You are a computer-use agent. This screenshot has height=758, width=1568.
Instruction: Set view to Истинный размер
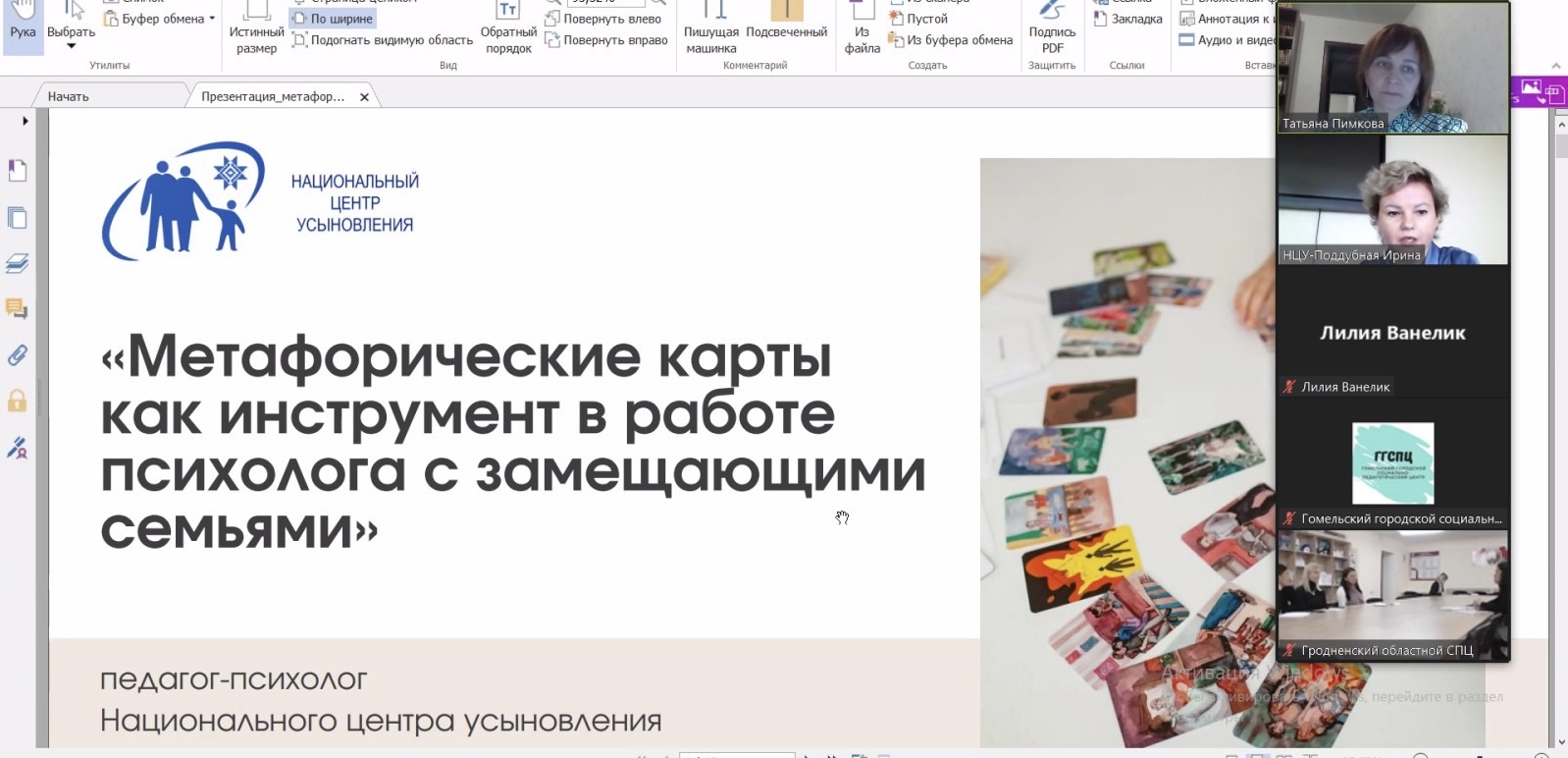(x=256, y=29)
